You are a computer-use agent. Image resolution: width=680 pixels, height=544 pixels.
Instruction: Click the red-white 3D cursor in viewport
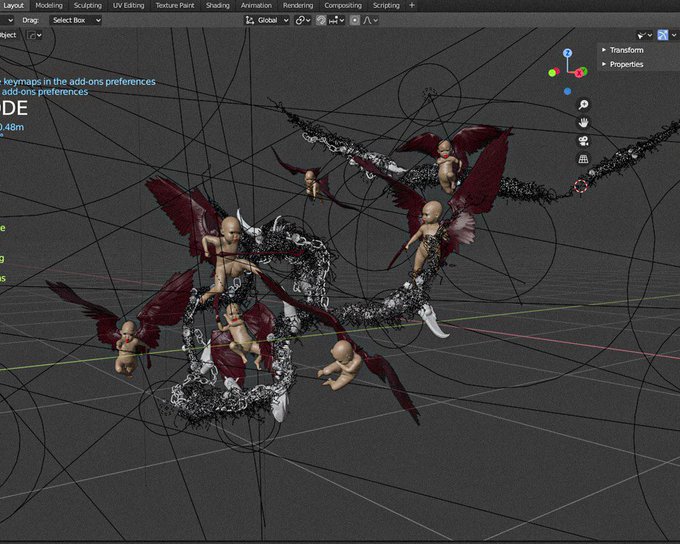[581, 186]
